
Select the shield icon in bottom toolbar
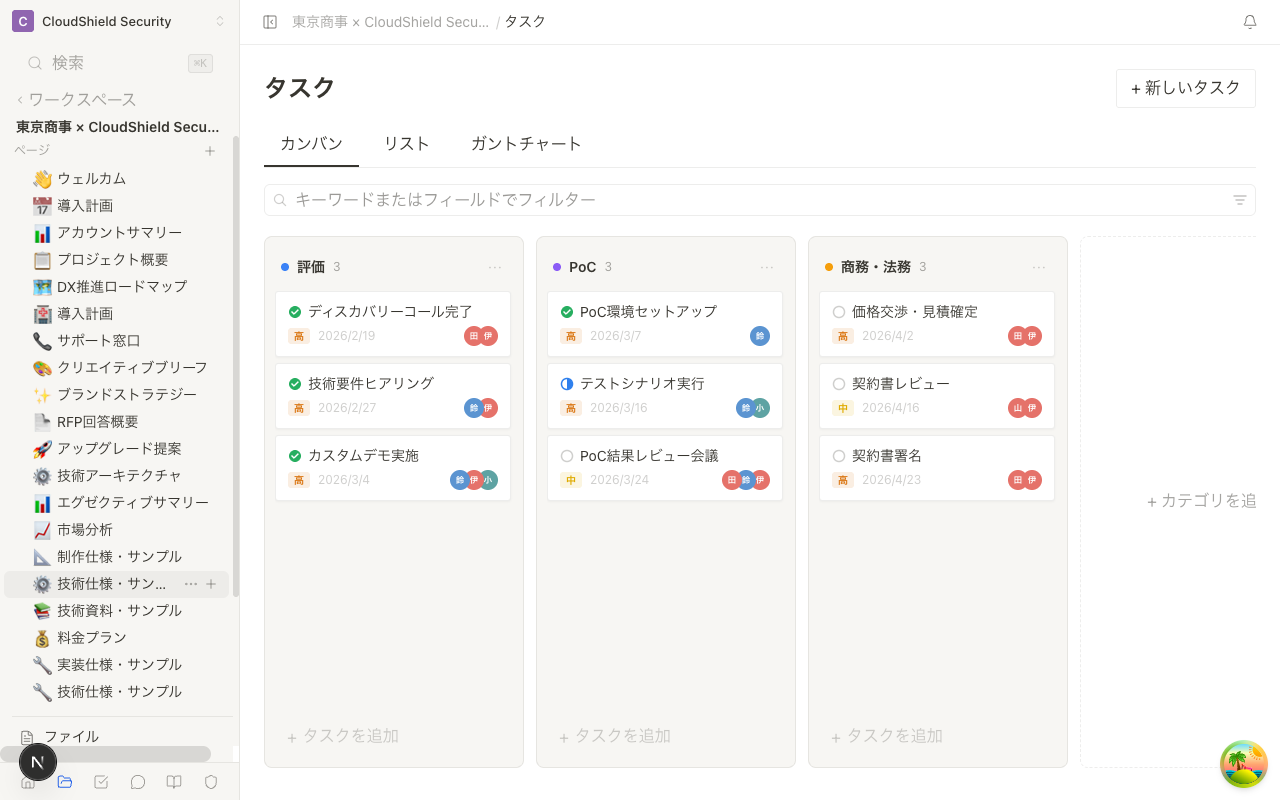click(x=210, y=782)
